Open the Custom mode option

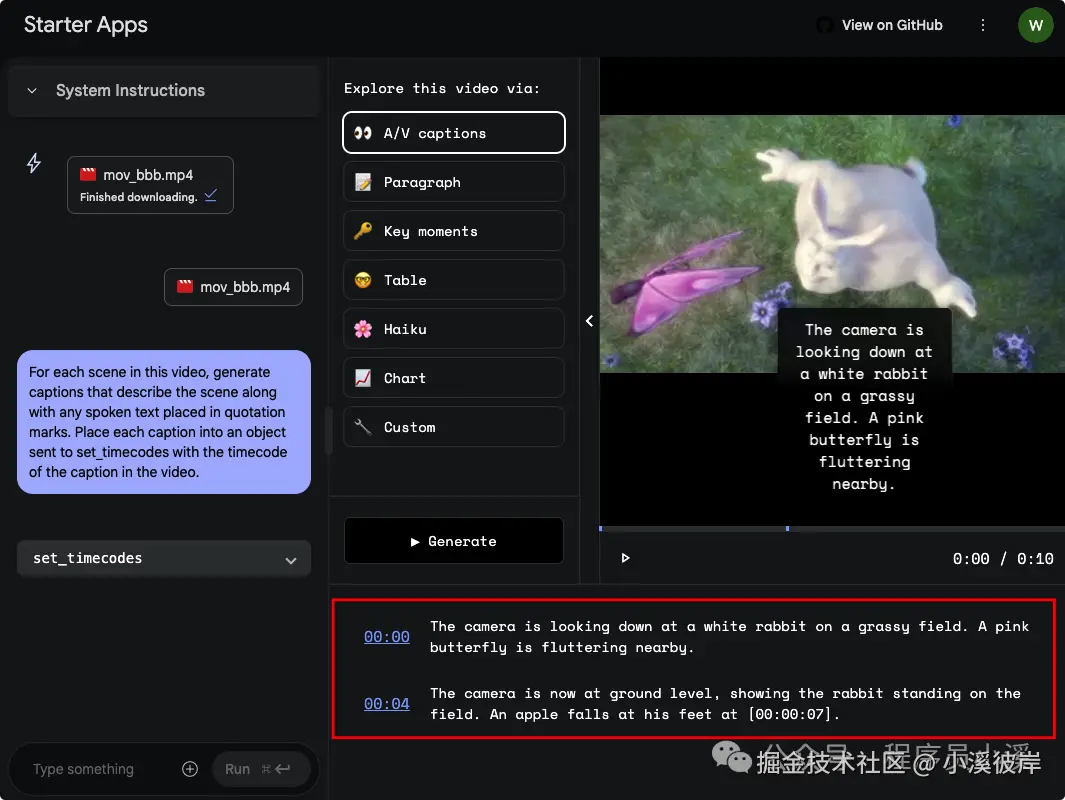[x=454, y=426]
